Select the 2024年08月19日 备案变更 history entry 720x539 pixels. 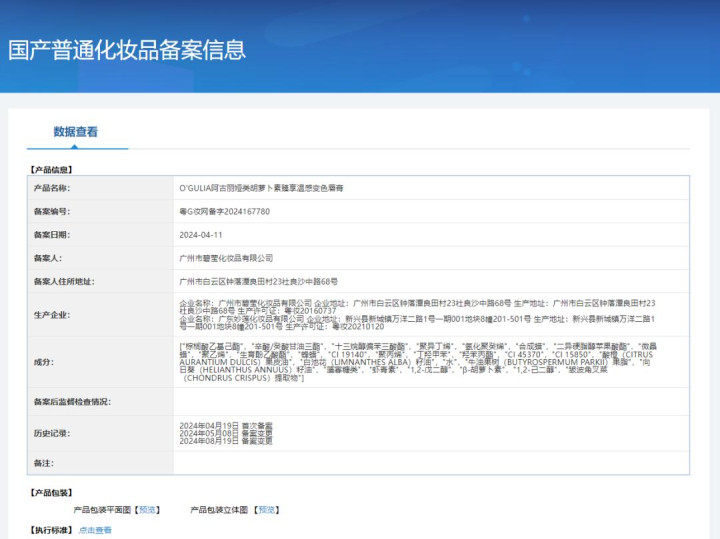(x=225, y=441)
